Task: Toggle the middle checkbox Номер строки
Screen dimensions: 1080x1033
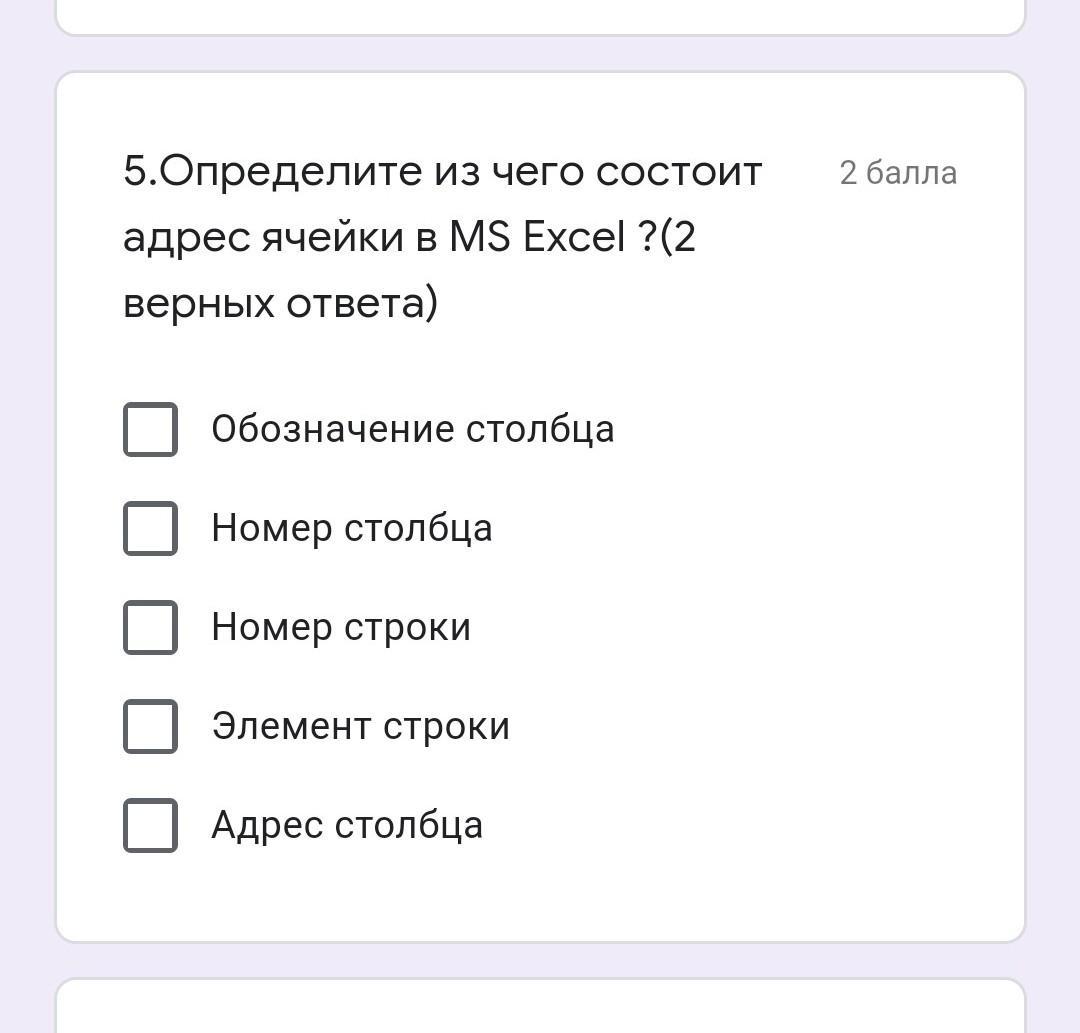Action: (x=150, y=627)
